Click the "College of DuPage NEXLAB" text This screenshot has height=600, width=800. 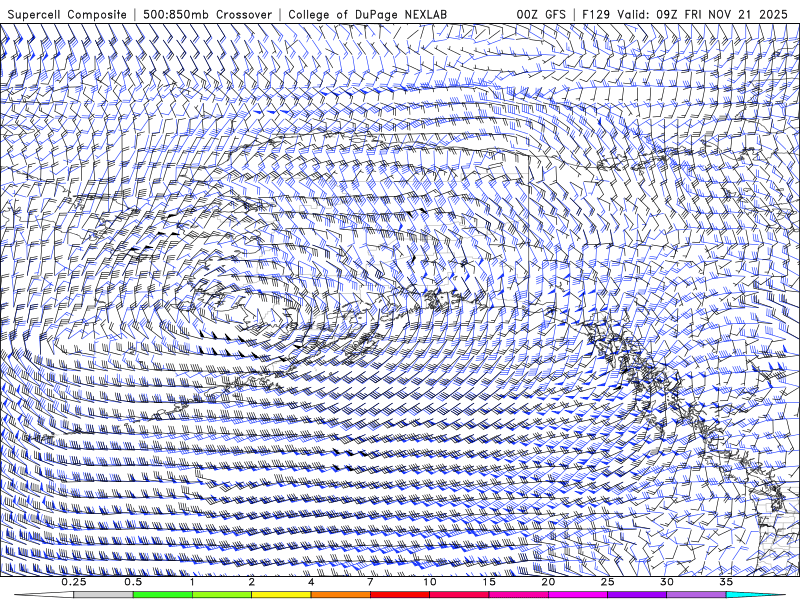(x=367, y=14)
